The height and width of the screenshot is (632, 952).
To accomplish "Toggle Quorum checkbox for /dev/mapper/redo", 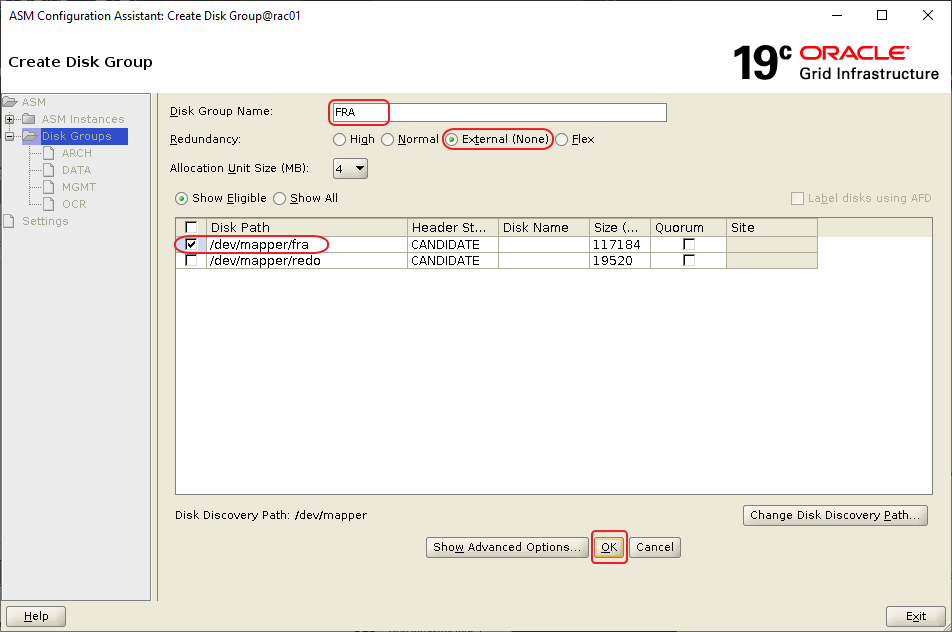I will click(x=688, y=260).
